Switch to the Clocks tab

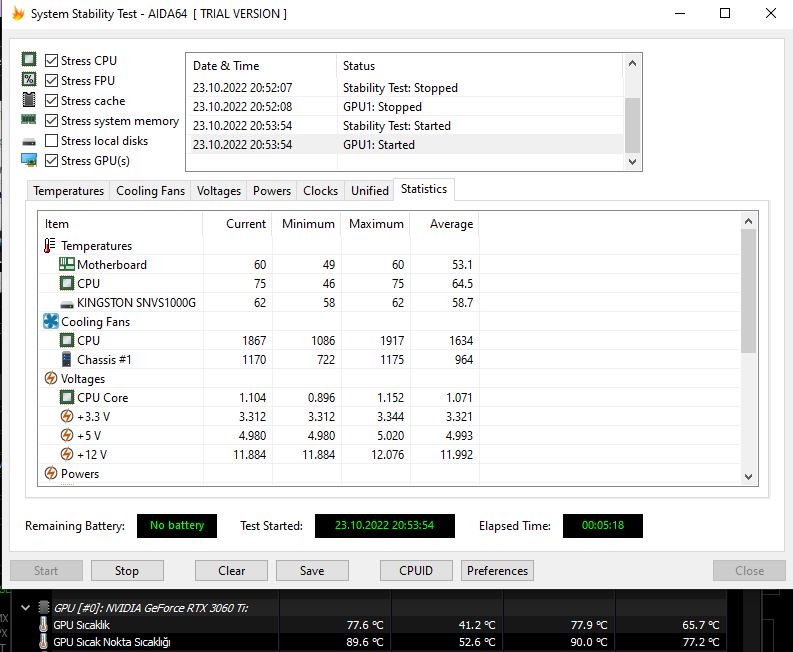(x=320, y=191)
